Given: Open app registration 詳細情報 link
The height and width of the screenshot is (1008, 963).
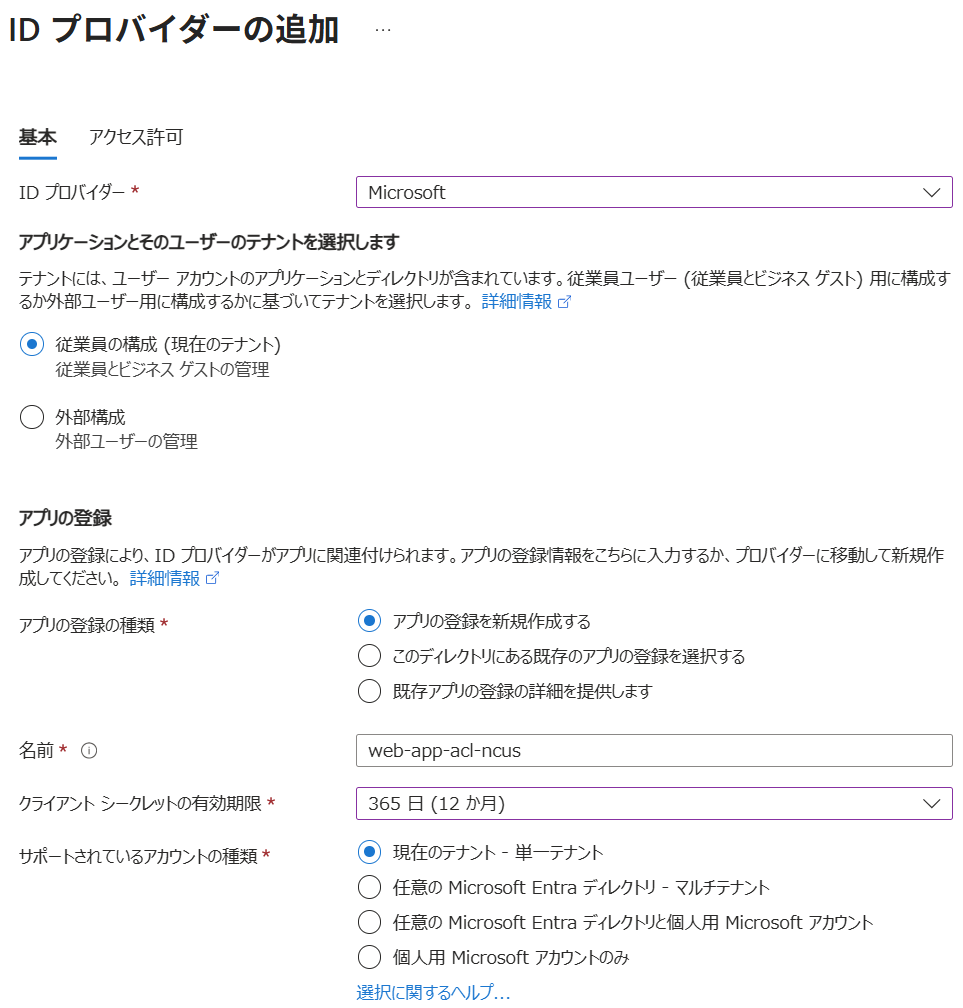Looking at the screenshot, I should pos(165,579).
